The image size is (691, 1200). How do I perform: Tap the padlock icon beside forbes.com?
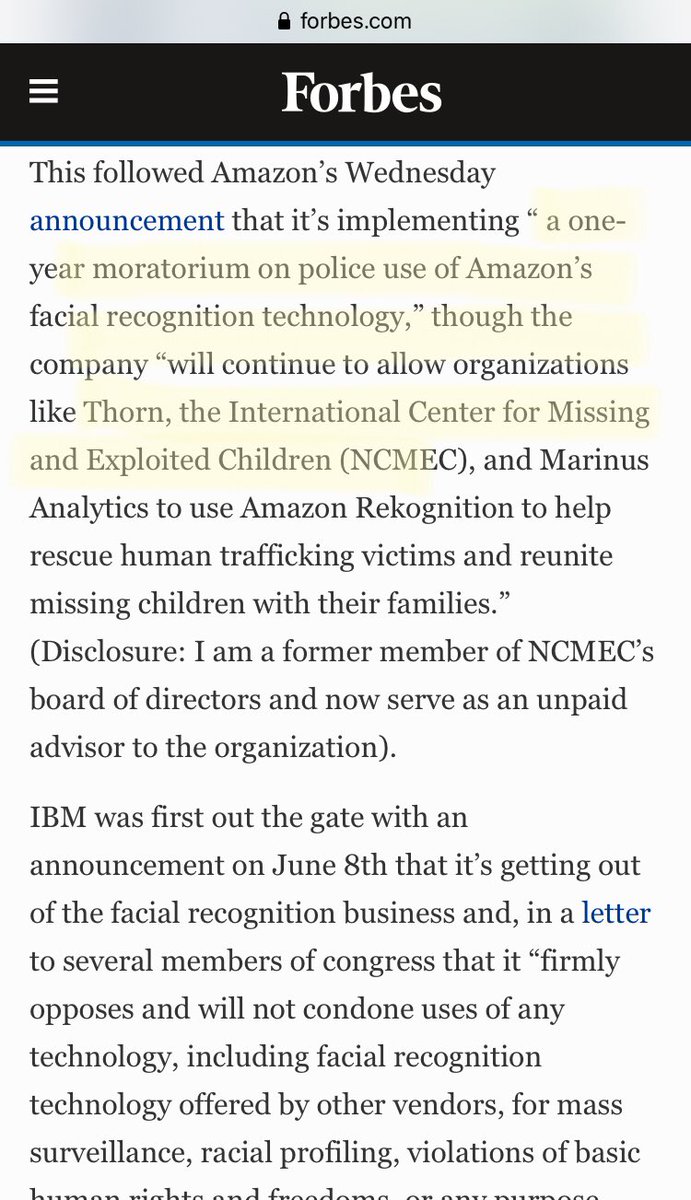click(285, 21)
